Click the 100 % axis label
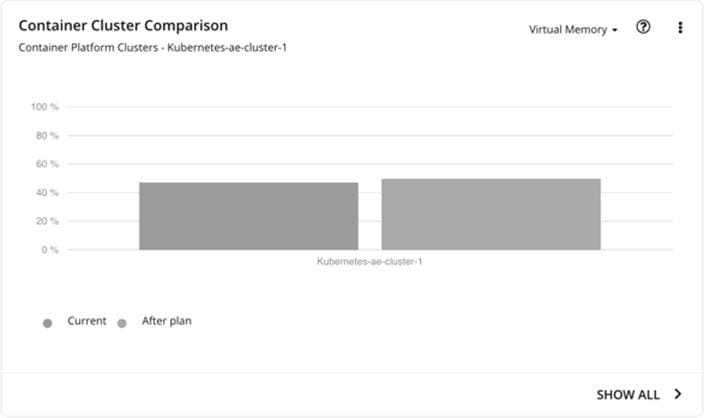Screen dimensions: 704x418 44,107
